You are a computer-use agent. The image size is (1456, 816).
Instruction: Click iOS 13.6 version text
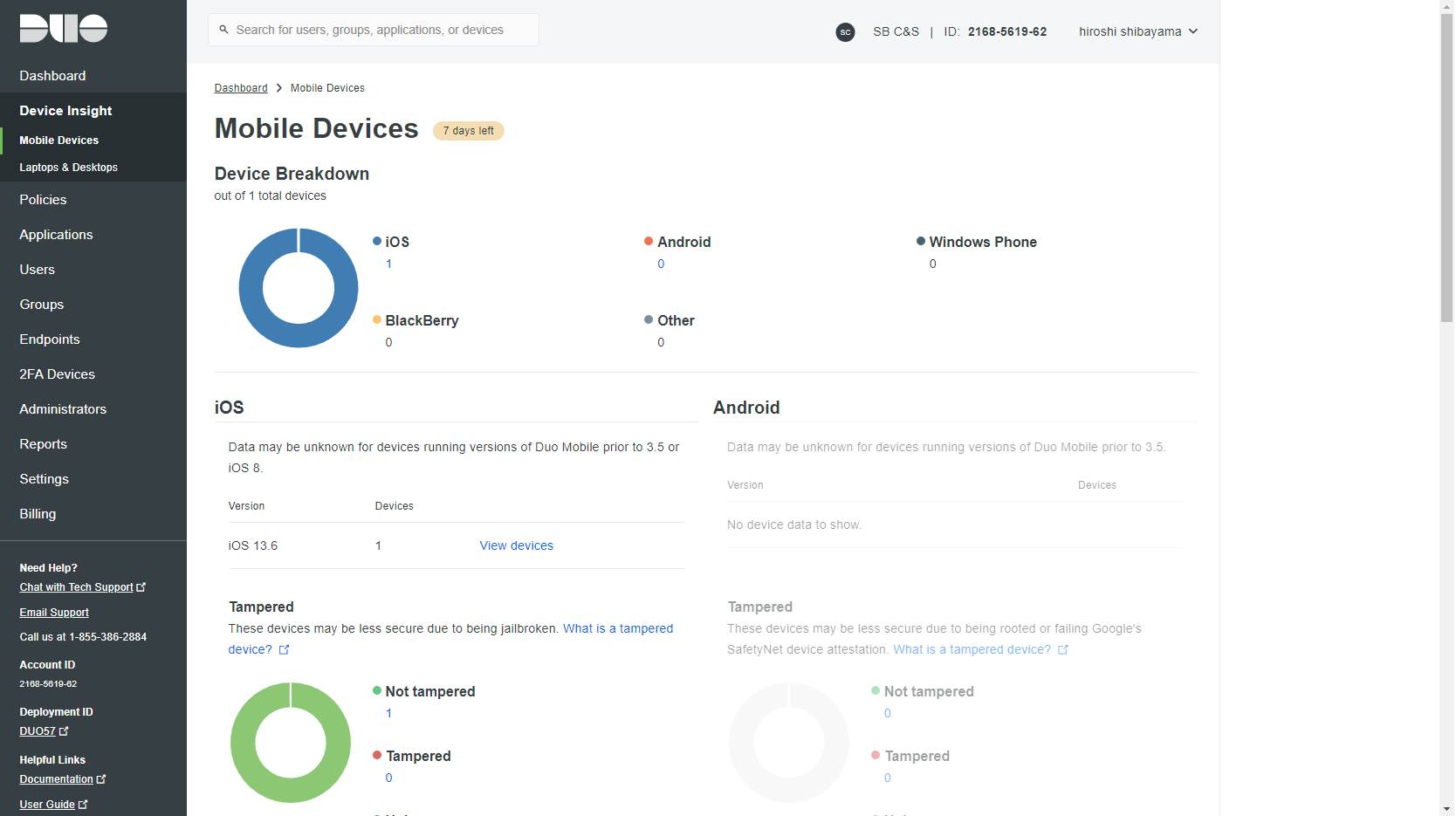point(253,545)
